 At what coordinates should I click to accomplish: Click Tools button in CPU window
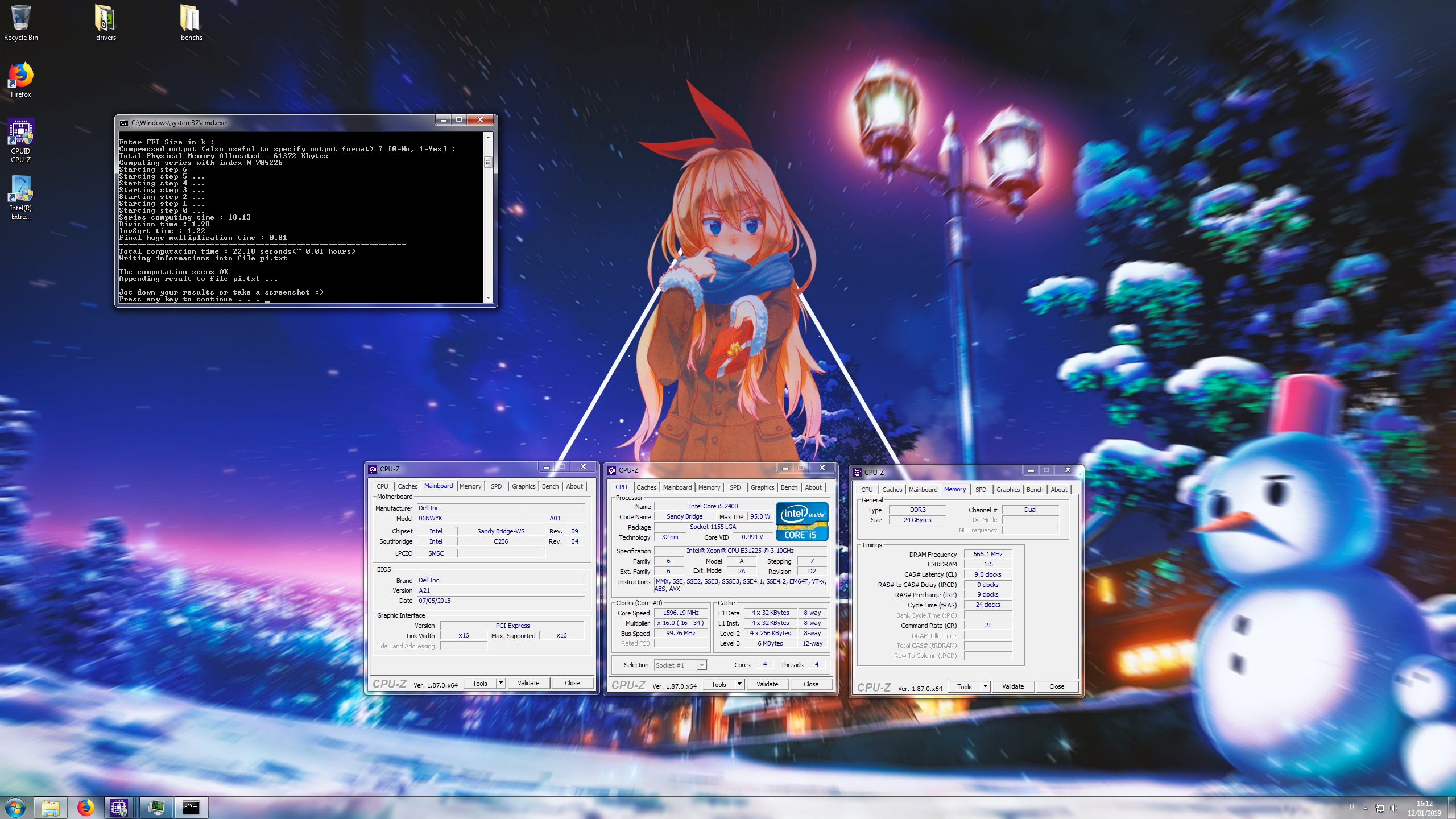coord(719,685)
